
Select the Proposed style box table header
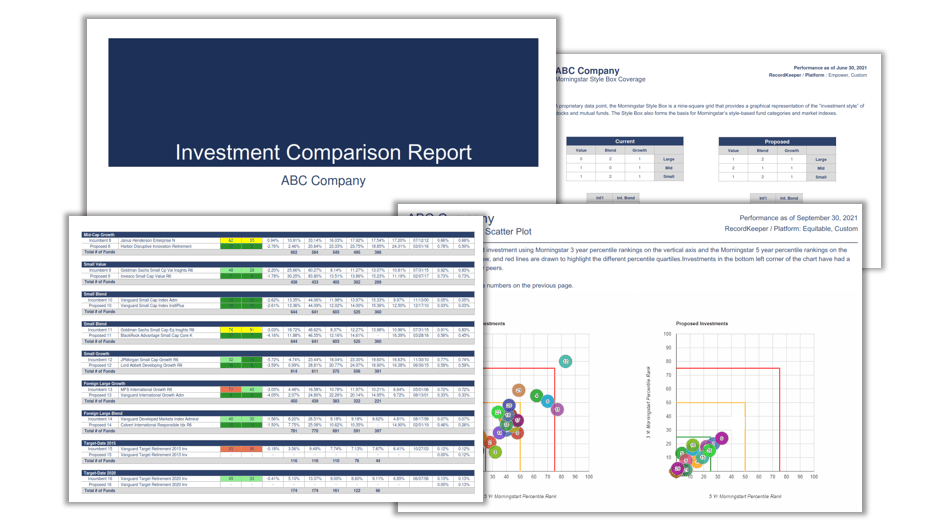click(776, 142)
